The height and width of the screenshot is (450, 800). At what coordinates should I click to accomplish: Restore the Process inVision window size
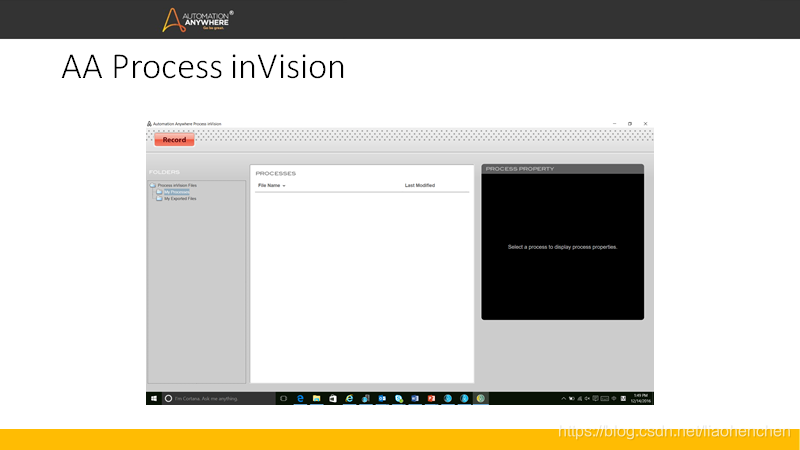tap(630, 123)
